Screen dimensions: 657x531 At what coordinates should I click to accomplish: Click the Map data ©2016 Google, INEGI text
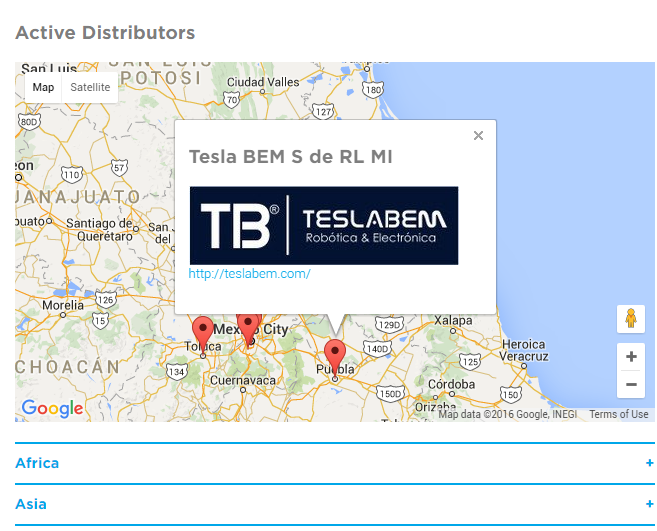tap(507, 414)
